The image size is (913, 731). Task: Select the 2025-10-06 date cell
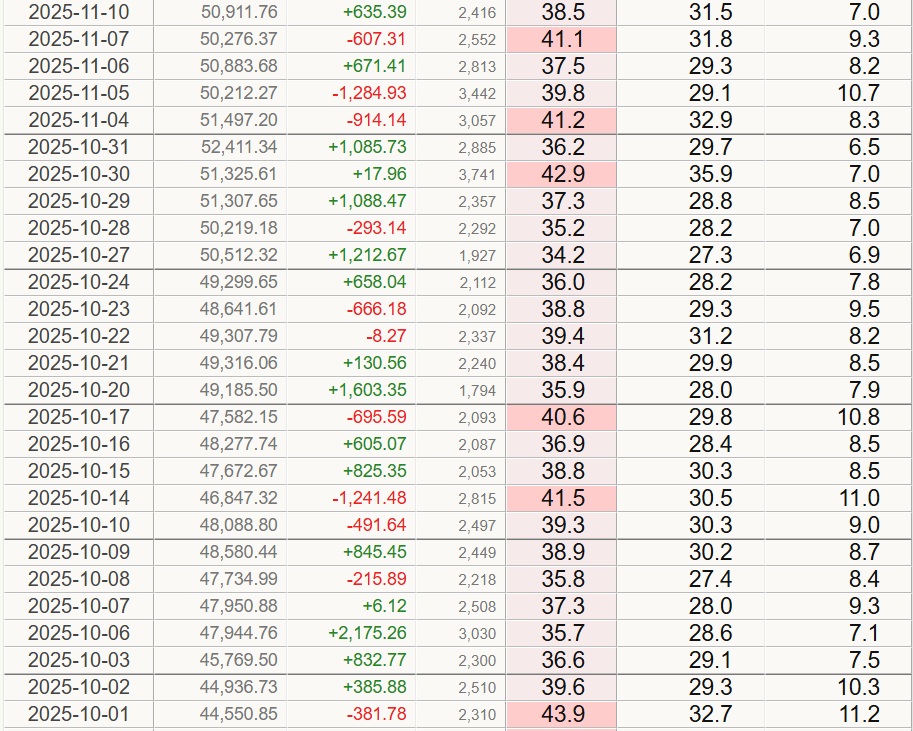pyautogui.click(x=78, y=633)
